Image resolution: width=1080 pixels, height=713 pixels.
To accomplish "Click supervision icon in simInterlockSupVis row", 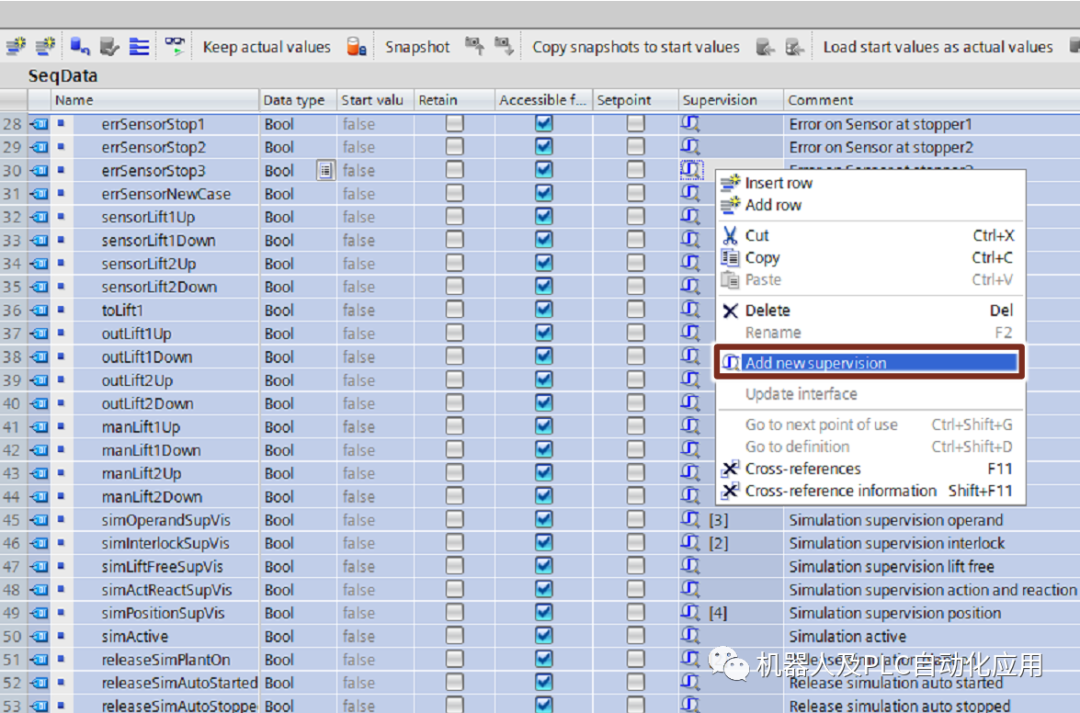I will (x=690, y=543).
